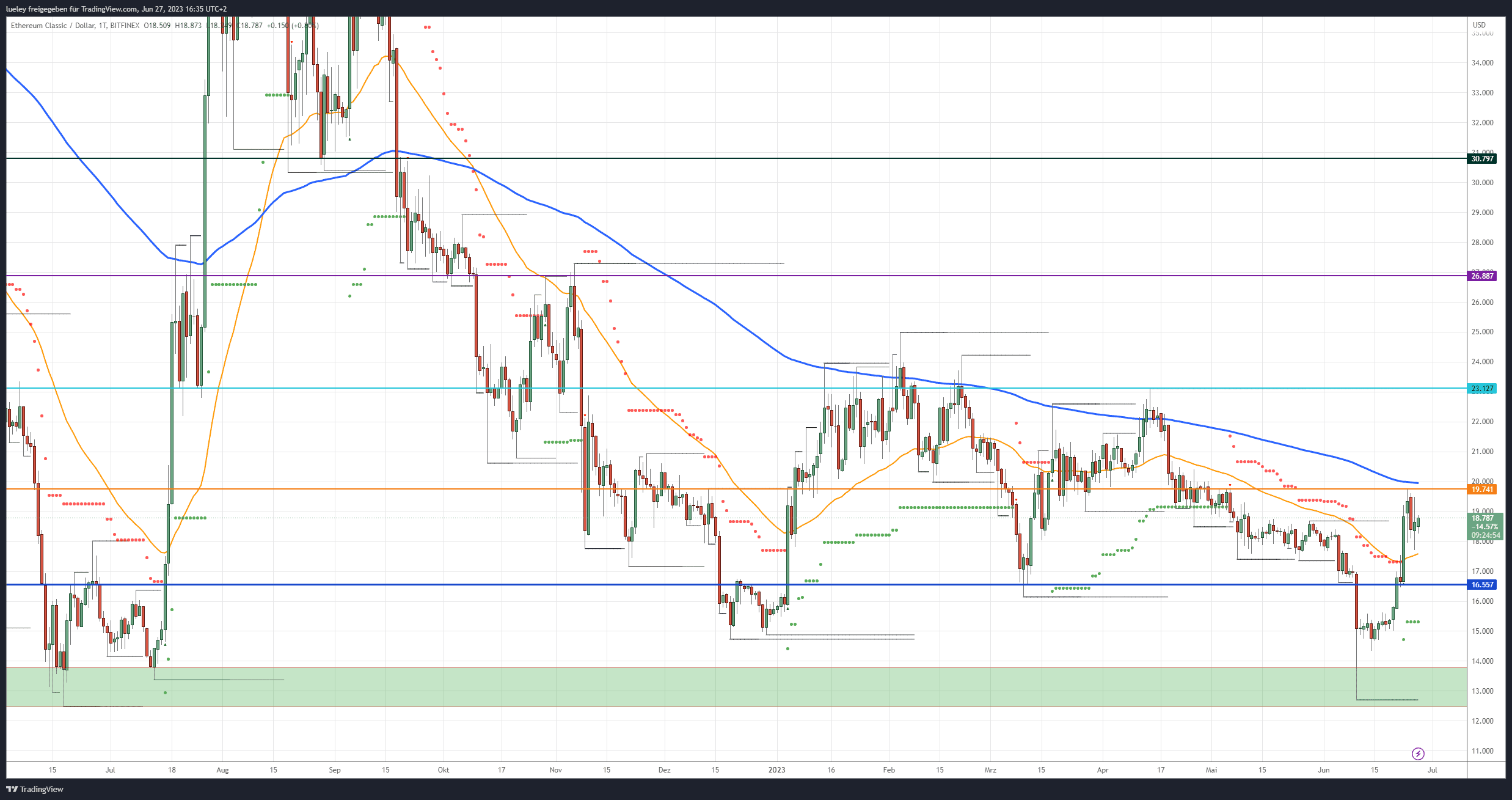Click the 11.000 value on price scale

[1482, 751]
